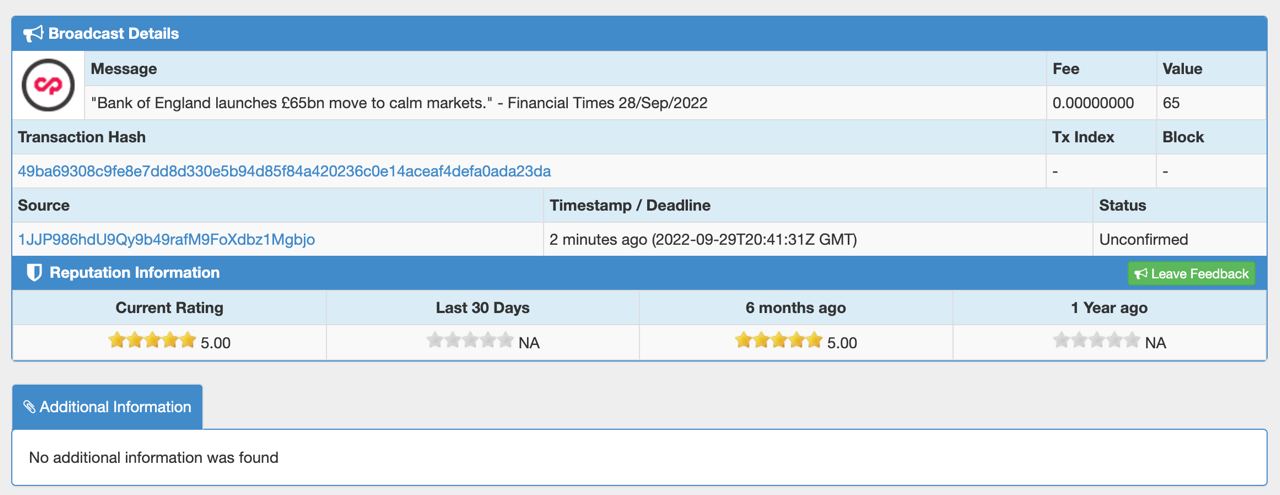
Task: Click the shield icon beside Reputation Information
Action: pyautogui.click(x=34, y=273)
